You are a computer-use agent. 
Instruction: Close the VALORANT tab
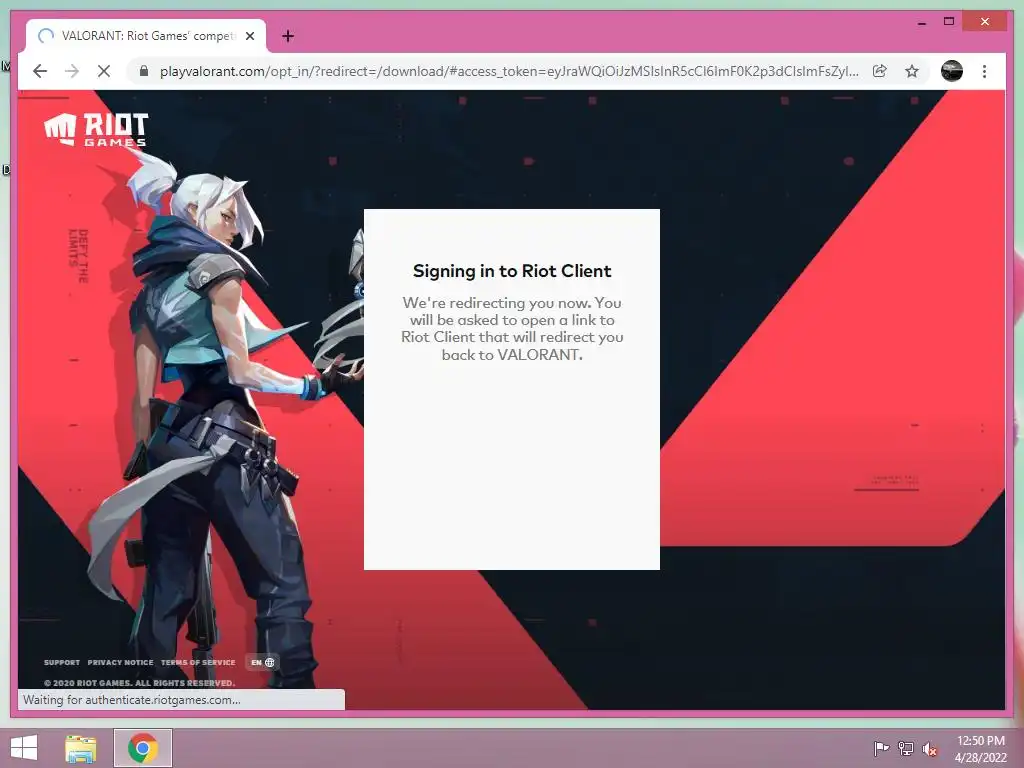pos(250,36)
